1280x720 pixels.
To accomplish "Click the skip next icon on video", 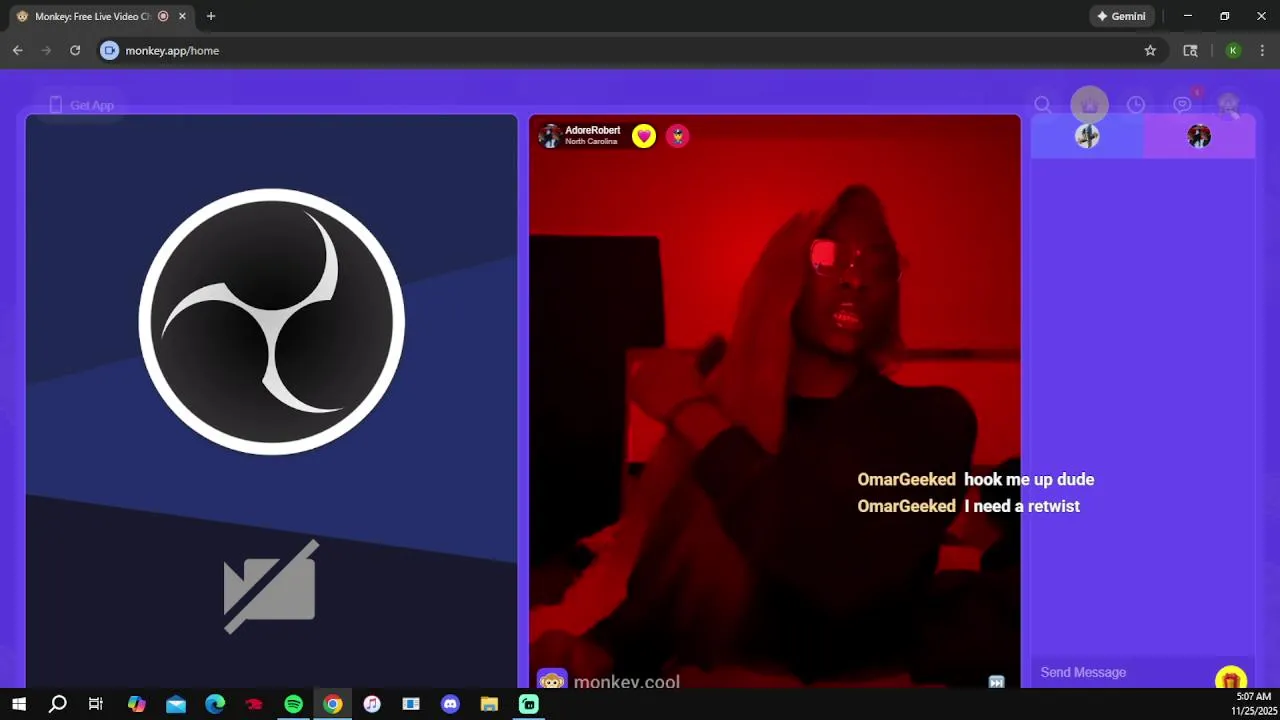I will click(996, 682).
